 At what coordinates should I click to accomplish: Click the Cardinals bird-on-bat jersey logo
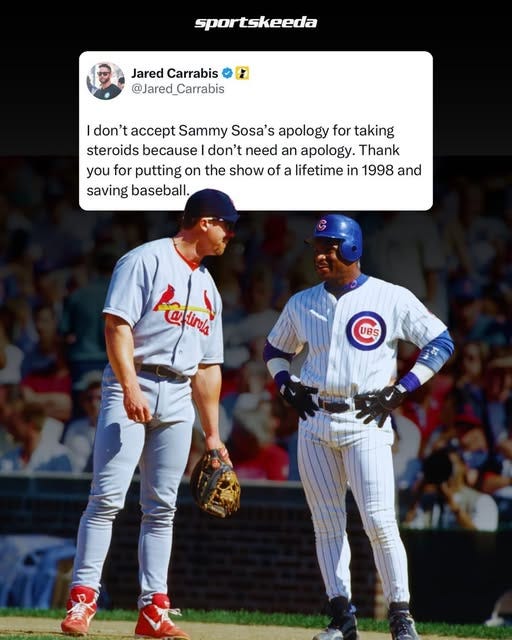(x=185, y=310)
